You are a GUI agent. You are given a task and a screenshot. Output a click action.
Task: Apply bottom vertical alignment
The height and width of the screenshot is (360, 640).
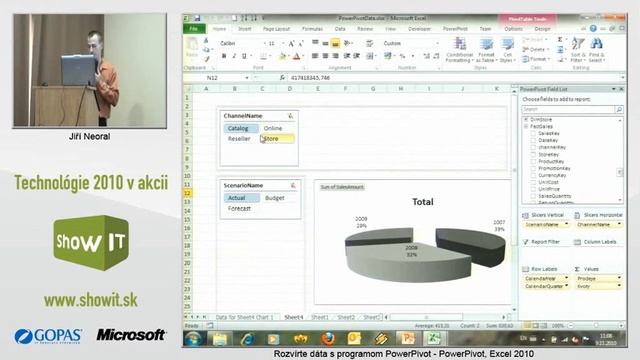point(335,43)
